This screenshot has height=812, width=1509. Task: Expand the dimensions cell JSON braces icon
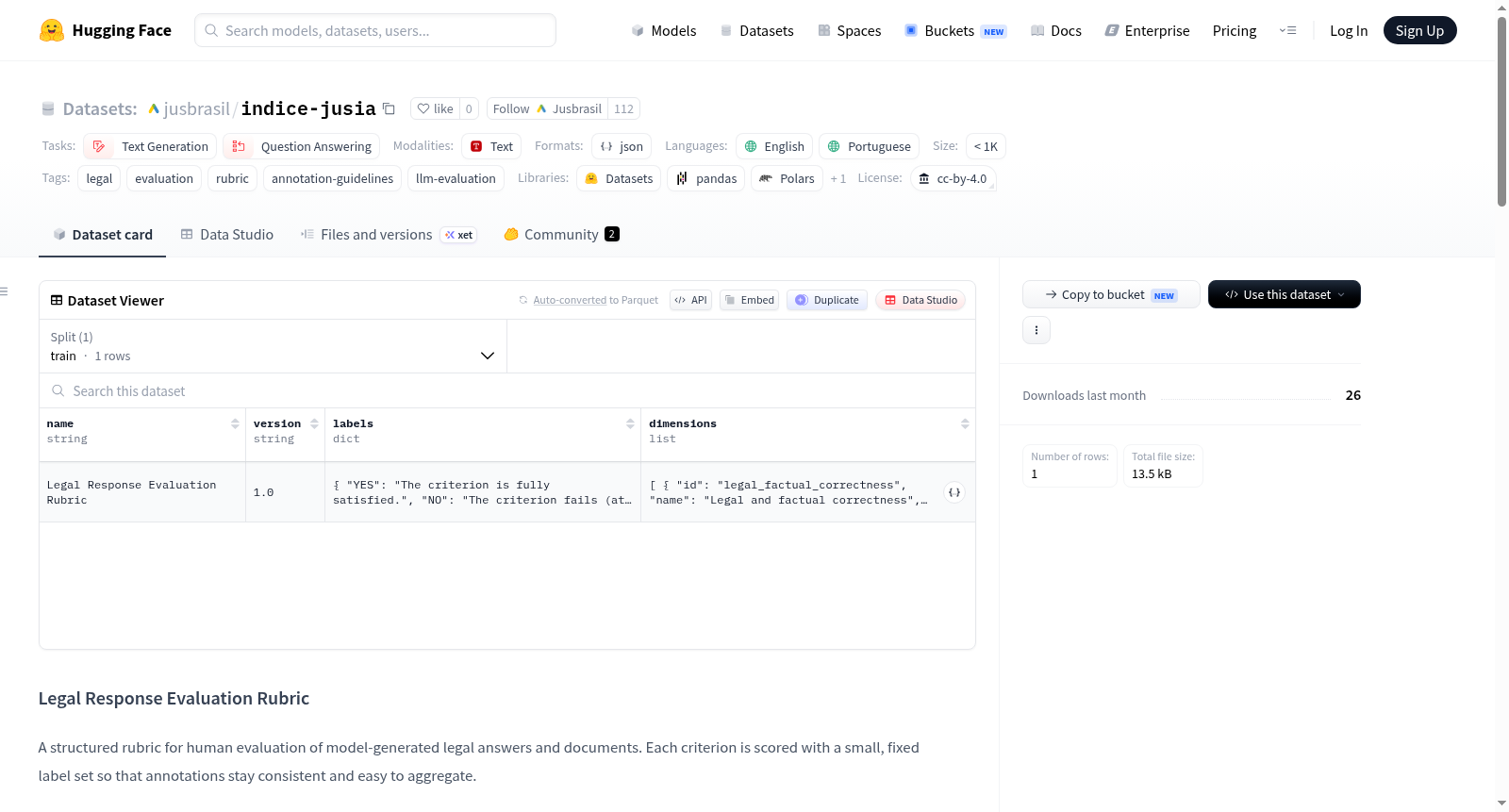[x=954, y=492]
